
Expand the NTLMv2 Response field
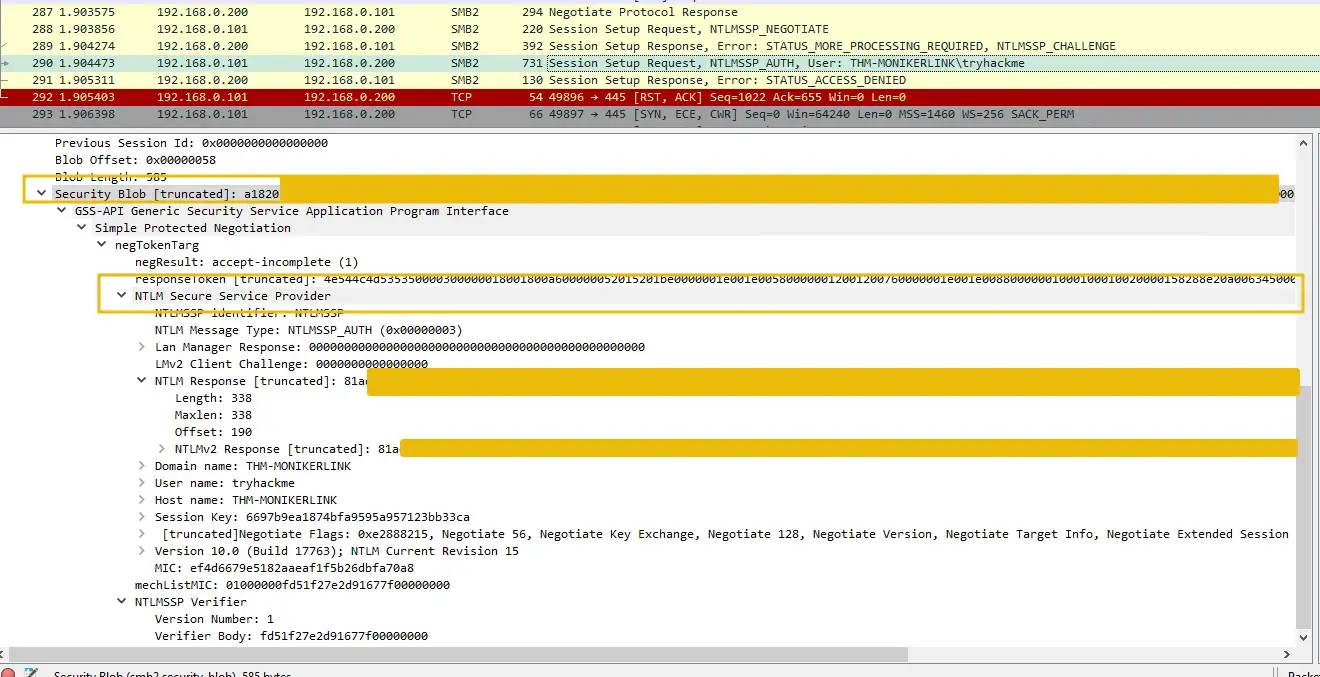(x=161, y=449)
